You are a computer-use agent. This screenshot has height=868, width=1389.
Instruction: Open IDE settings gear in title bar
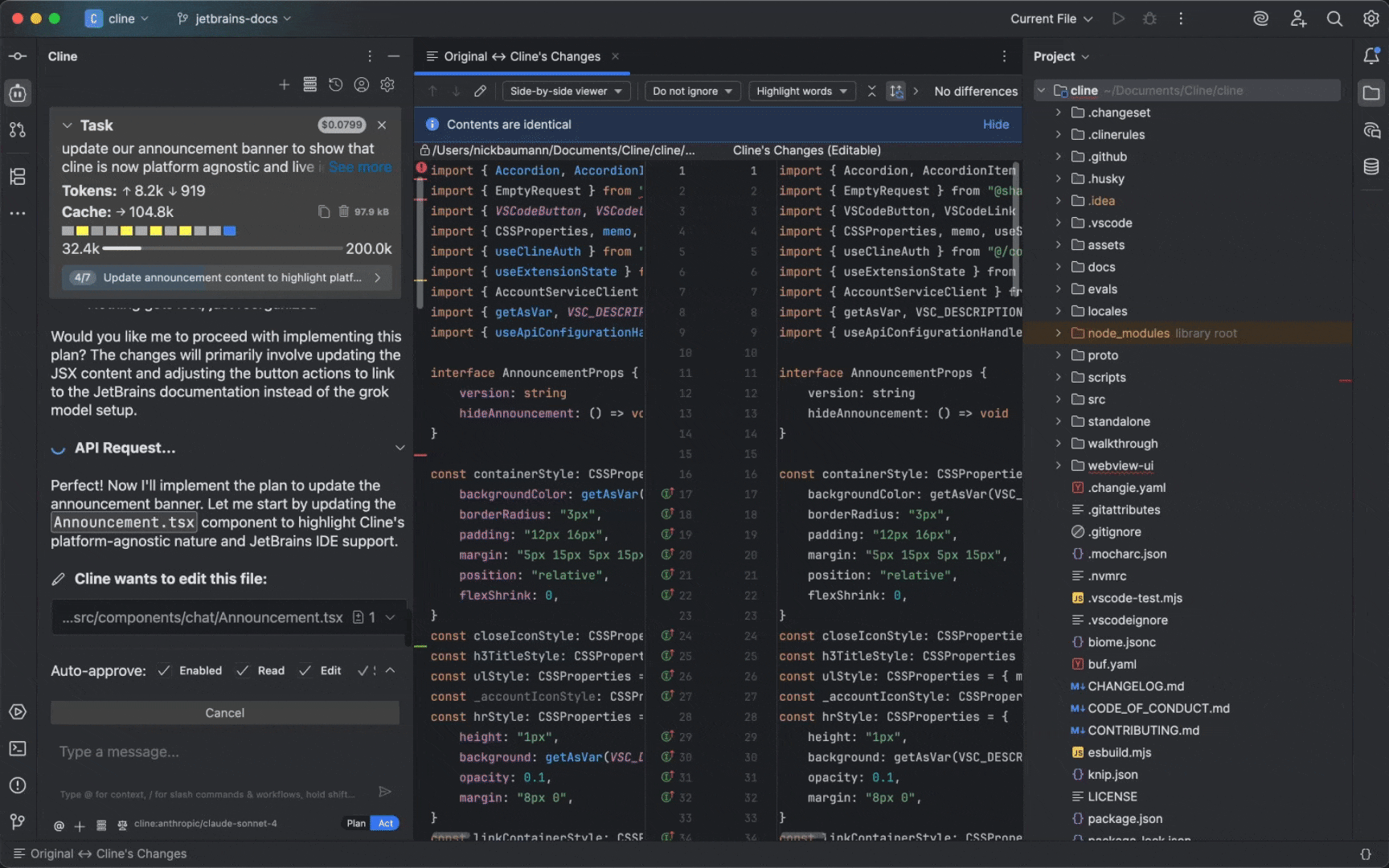coord(1371,18)
